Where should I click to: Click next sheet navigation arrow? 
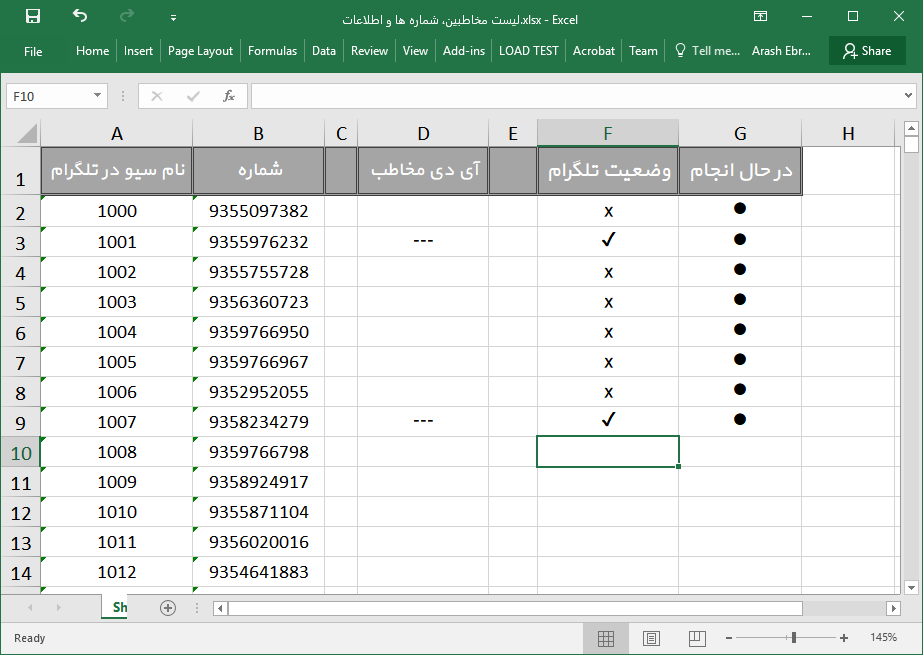(x=58, y=607)
